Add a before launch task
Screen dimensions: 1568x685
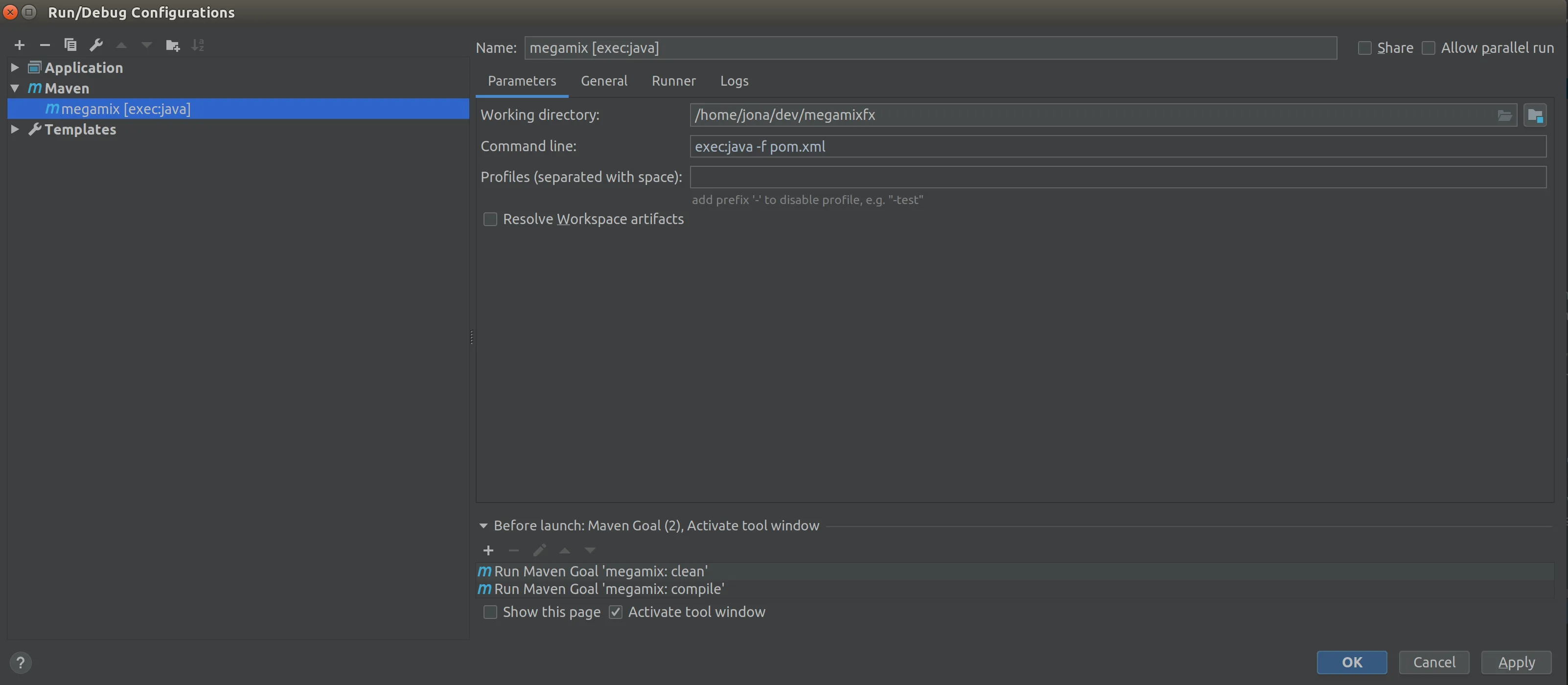(488, 550)
